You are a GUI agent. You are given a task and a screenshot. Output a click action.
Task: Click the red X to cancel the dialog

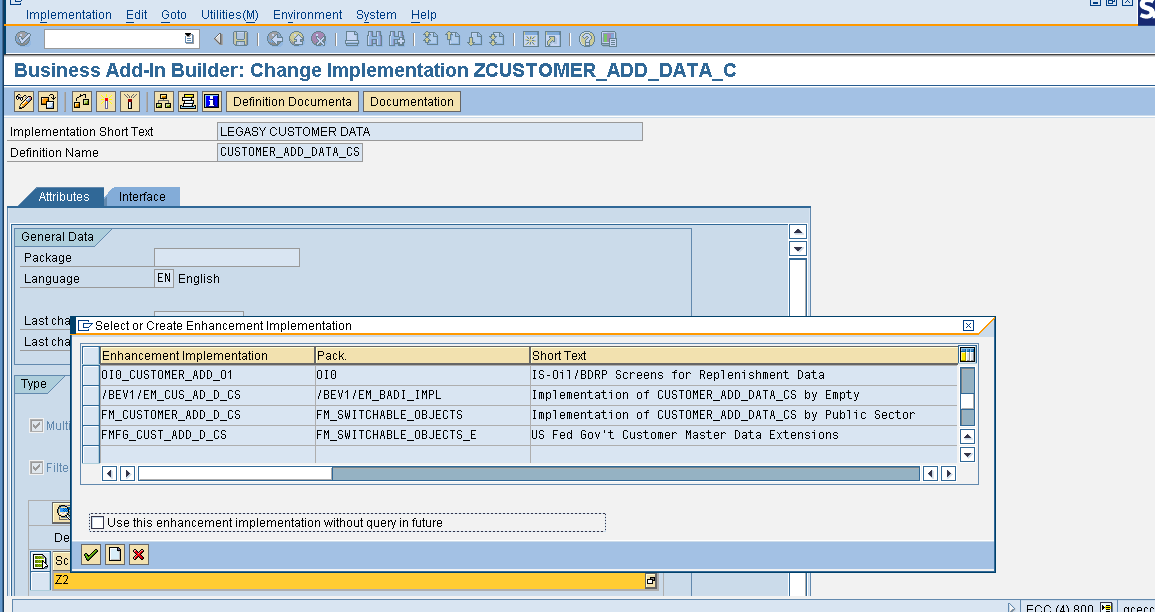coord(139,554)
